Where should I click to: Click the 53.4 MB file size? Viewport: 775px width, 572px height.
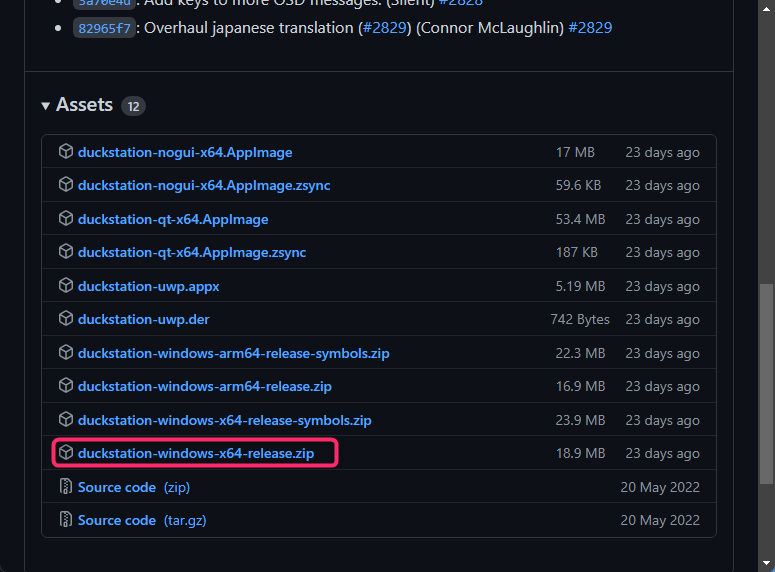580,219
